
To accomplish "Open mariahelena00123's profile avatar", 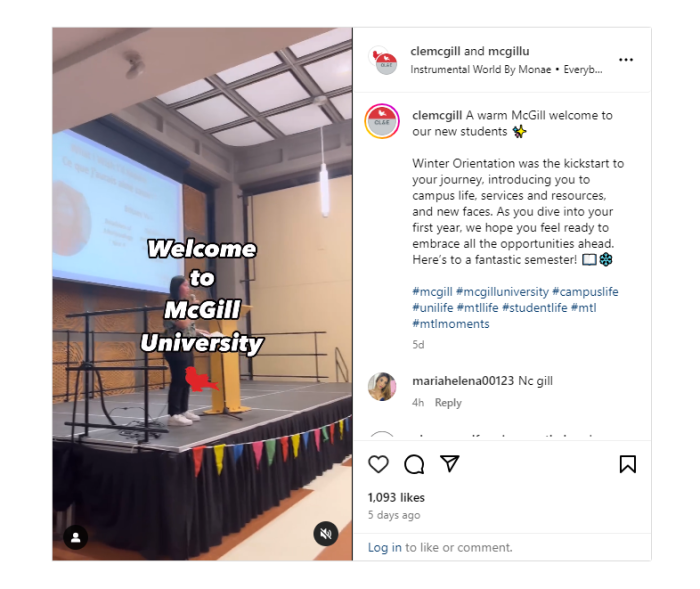I will coord(382,386).
